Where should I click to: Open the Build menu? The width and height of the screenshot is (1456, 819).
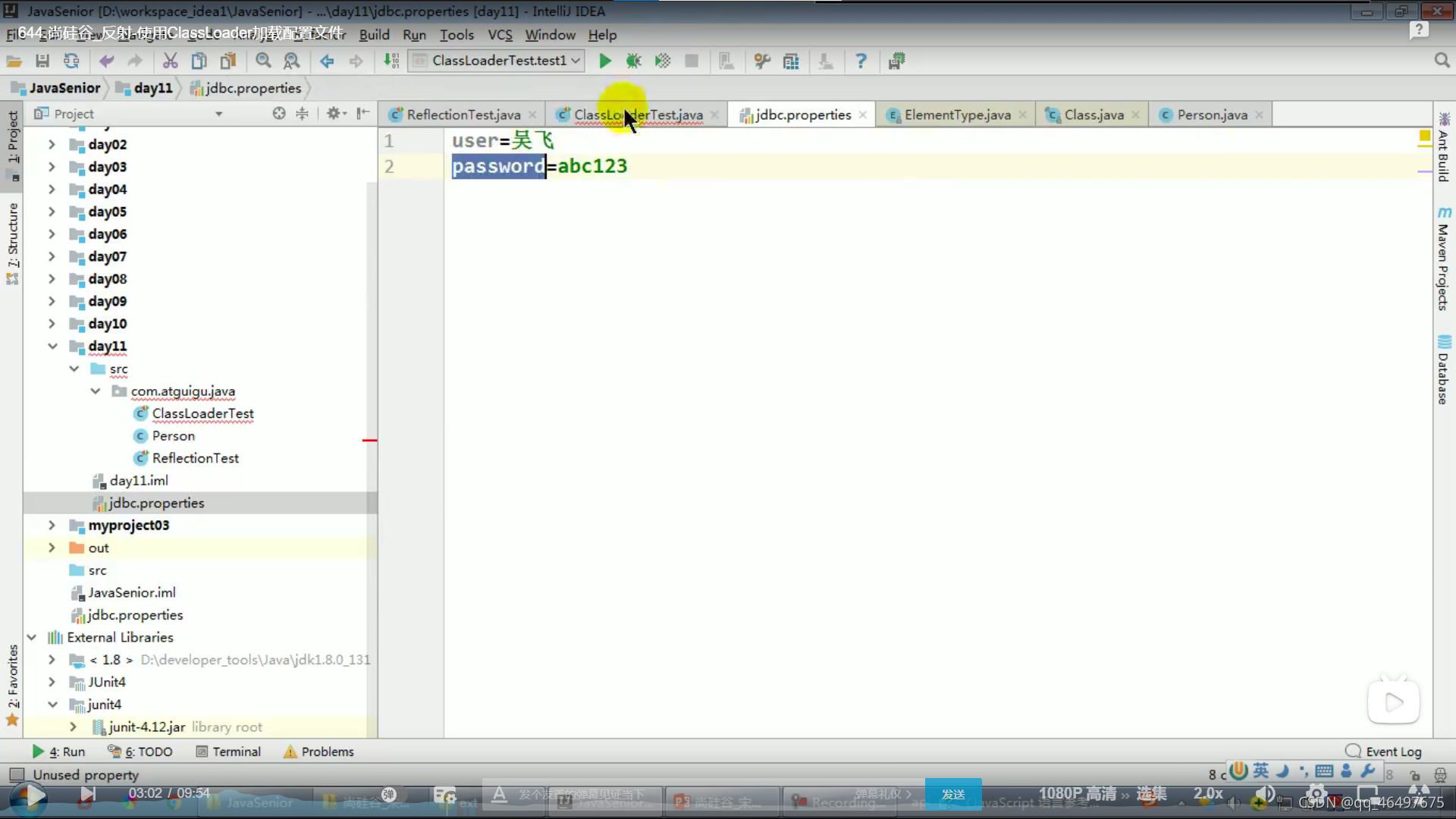coord(374,34)
